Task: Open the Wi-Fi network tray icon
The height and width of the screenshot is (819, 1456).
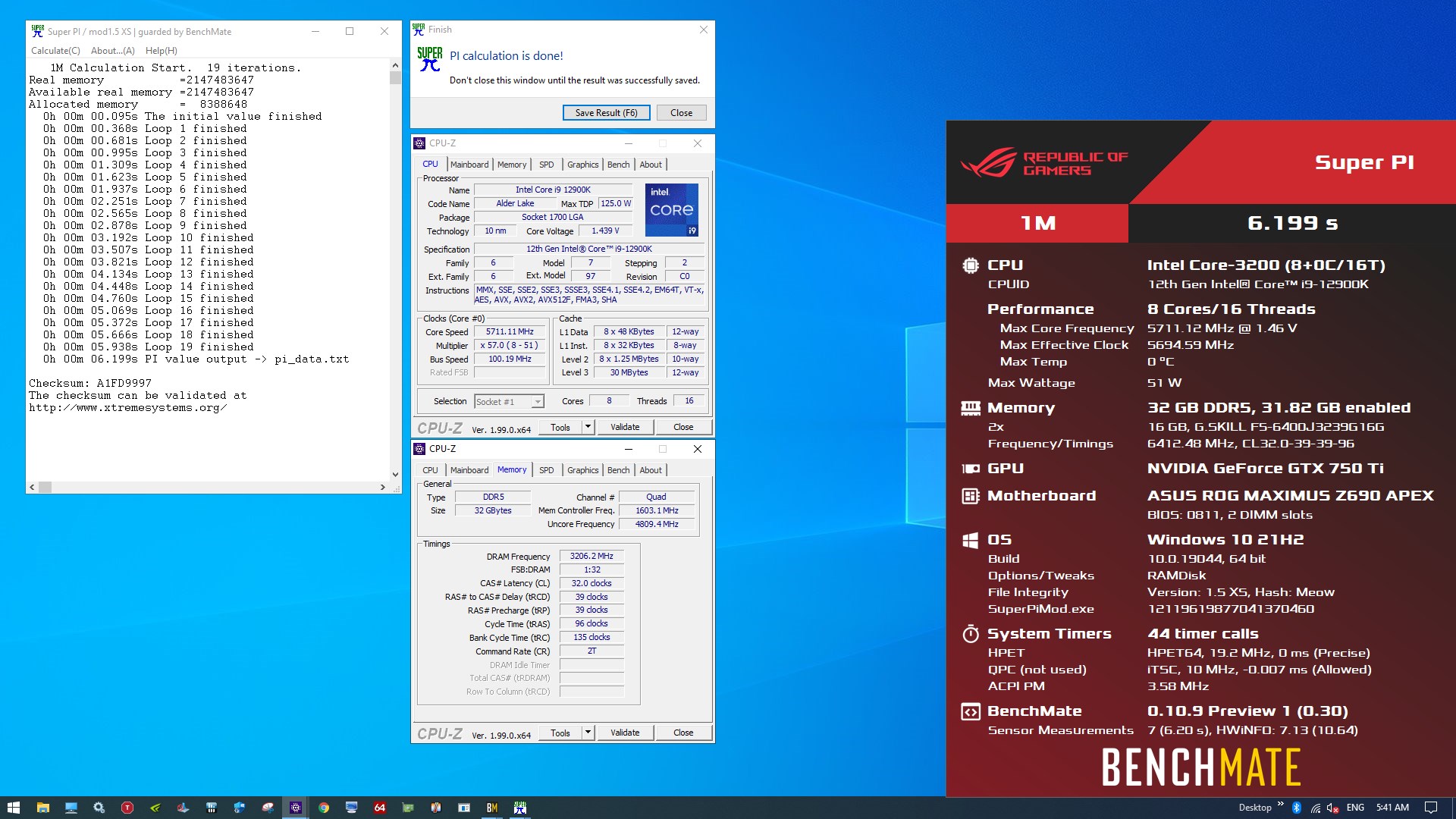Action: [1315, 808]
